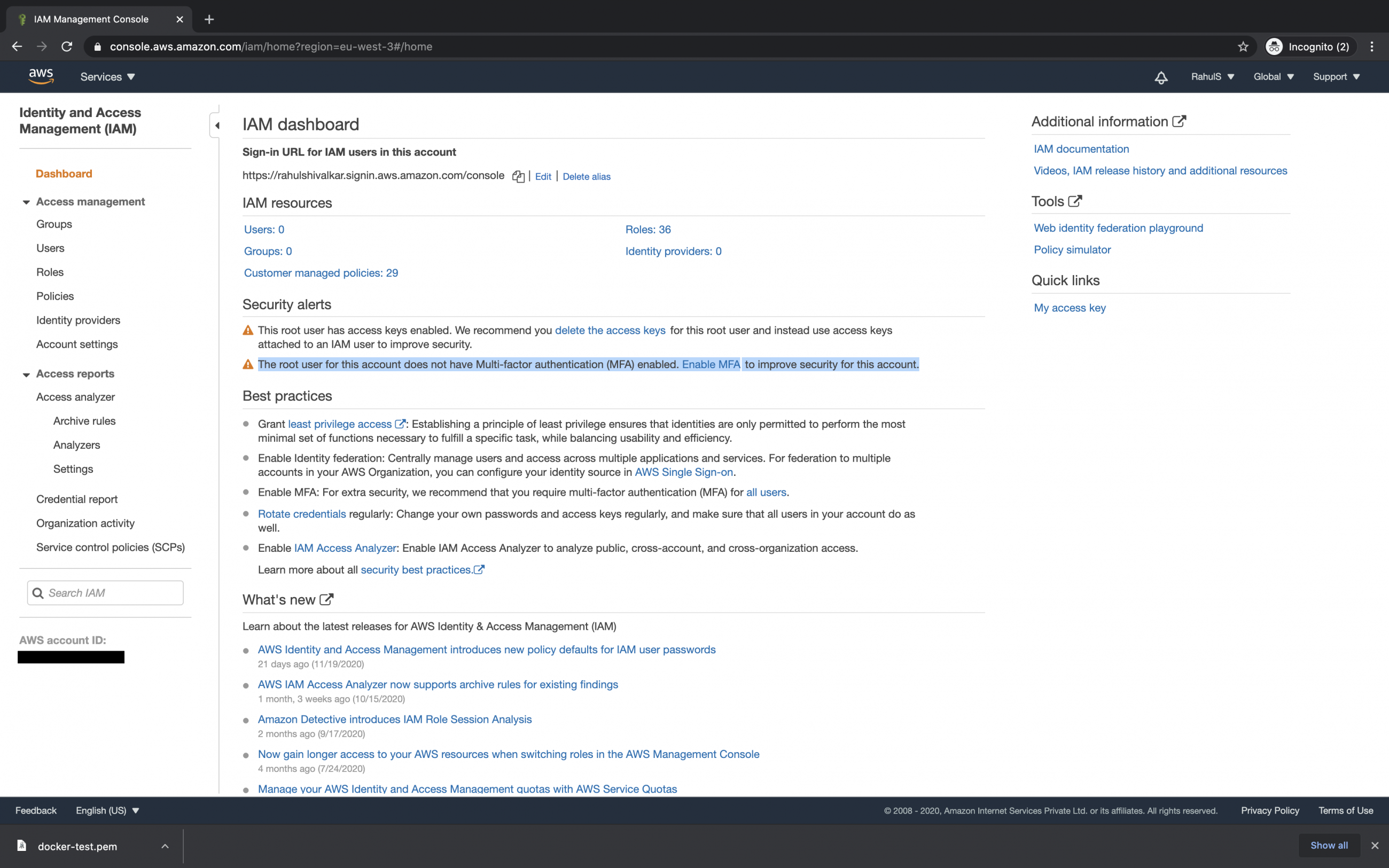Open the Global region dropdown
Image resolution: width=1389 pixels, height=868 pixels.
1273,77
